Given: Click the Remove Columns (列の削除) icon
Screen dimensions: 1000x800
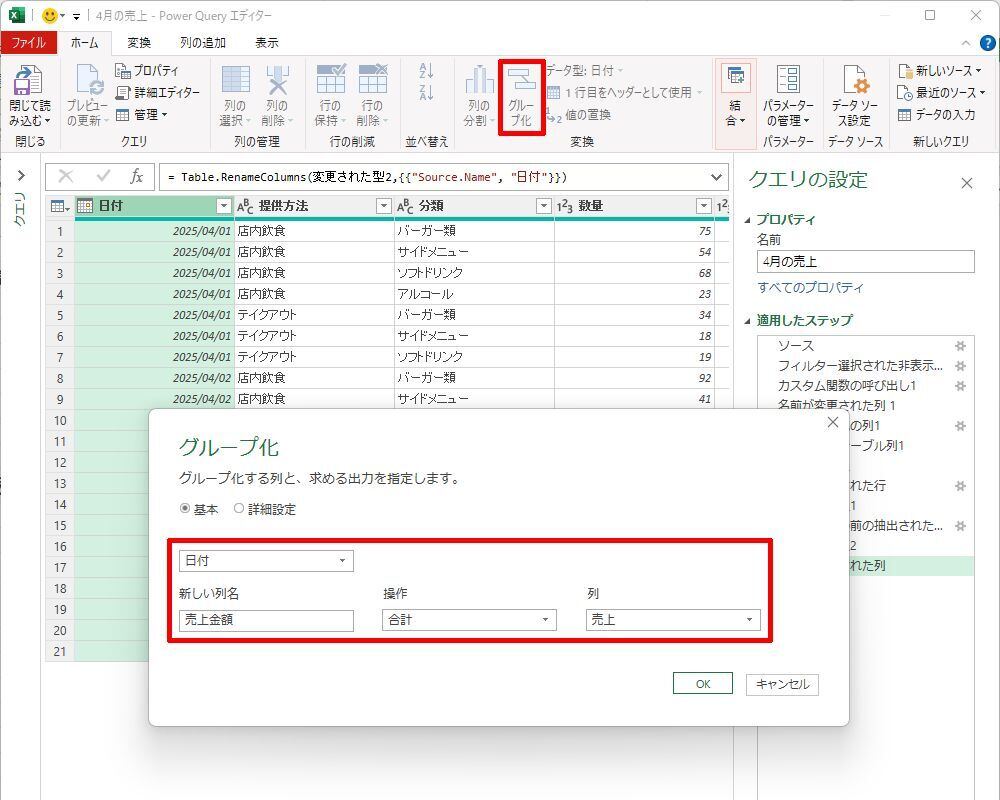Looking at the screenshot, I should [x=276, y=95].
